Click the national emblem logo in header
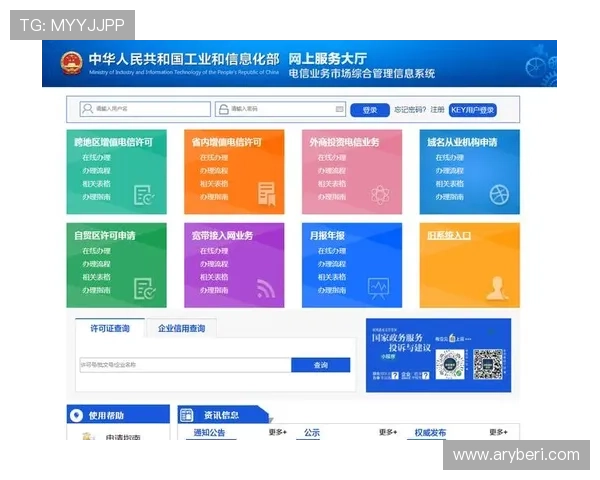This screenshot has width=600, height=480. tap(72, 64)
